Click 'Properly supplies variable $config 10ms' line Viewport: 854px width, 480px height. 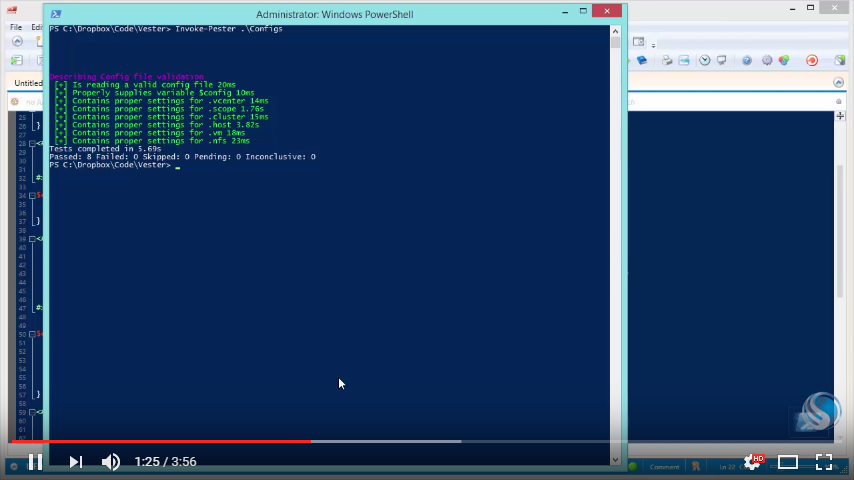(x=163, y=93)
